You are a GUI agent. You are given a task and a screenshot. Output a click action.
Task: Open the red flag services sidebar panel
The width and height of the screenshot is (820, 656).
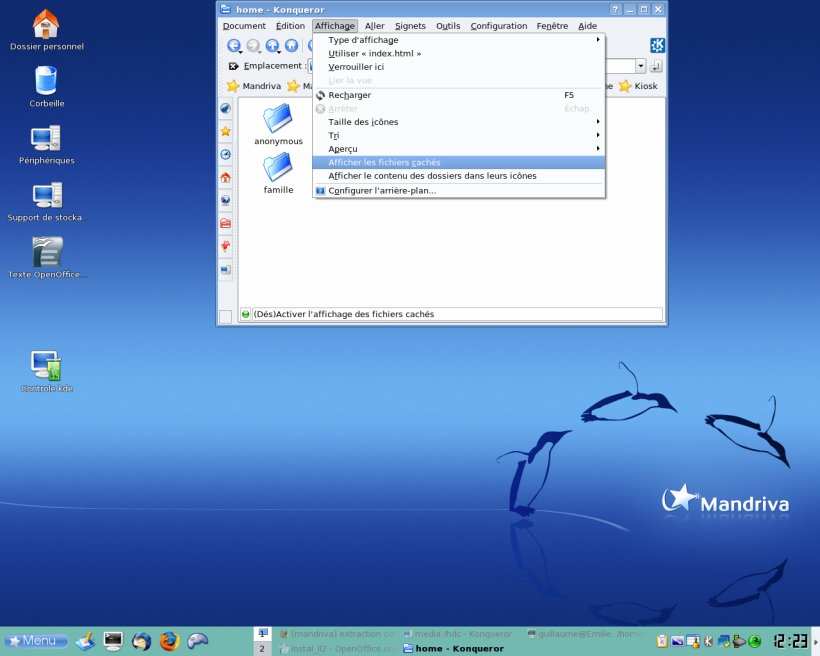[x=225, y=246]
